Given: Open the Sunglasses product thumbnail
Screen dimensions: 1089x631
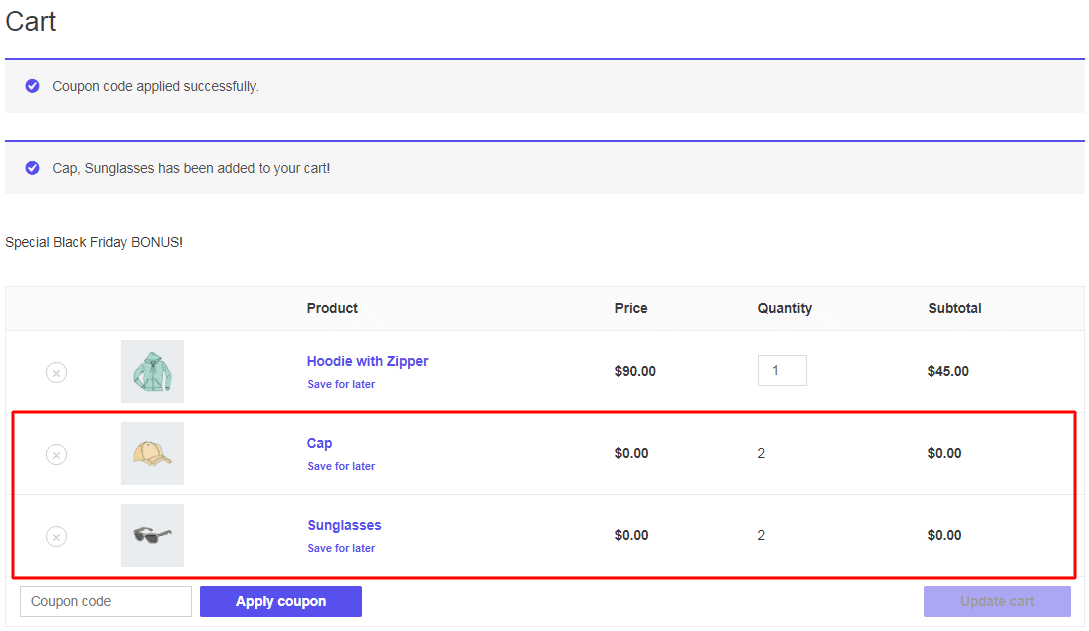Looking at the screenshot, I should click(152, 535).
